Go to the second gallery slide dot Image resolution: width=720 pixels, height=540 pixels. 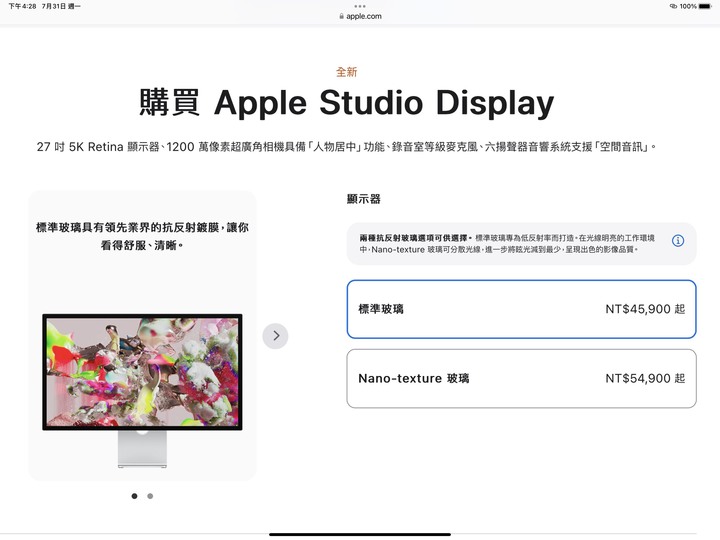150,496
